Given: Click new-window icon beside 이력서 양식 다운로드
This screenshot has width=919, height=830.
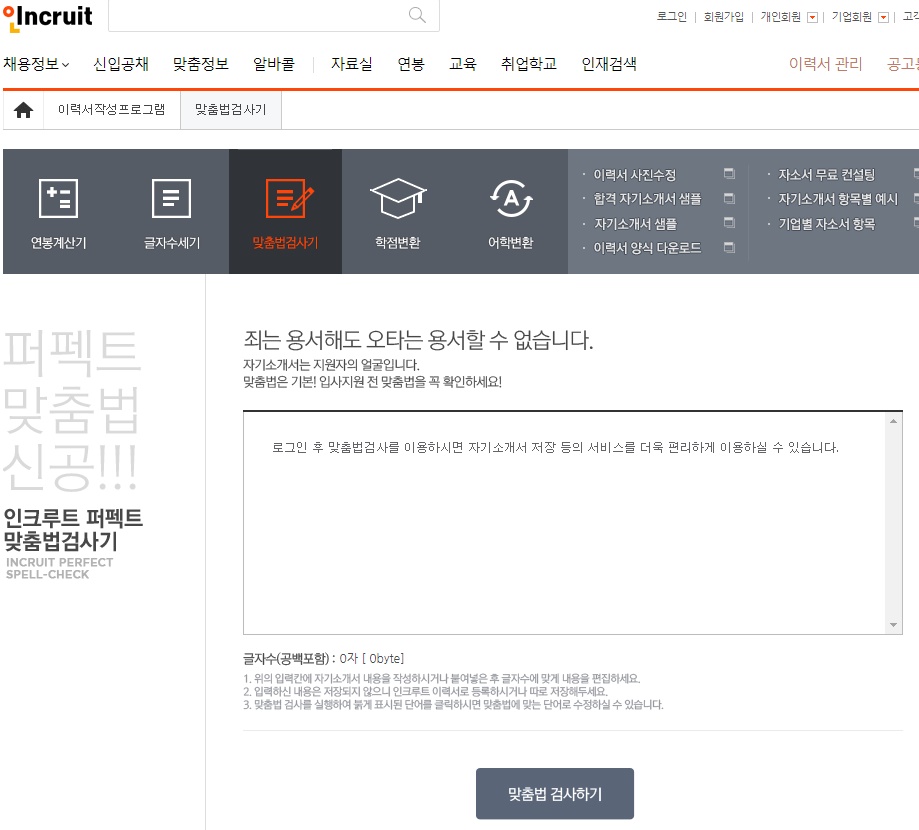Looking at the screenshot, I should (729, 247).
